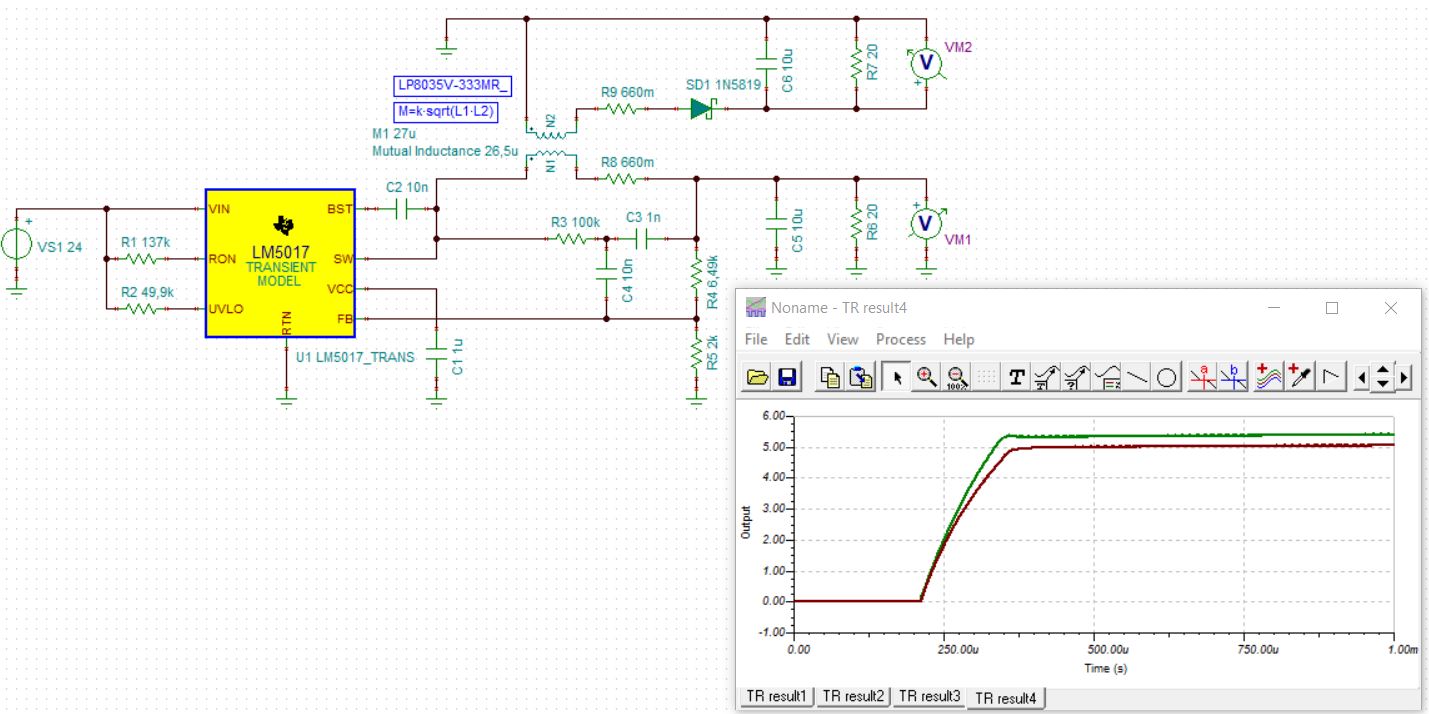Image resolution: width=1429 pixels, height=714 pixels.
Task: Maximize the TR result4 window
Action: coord(1332,308)
